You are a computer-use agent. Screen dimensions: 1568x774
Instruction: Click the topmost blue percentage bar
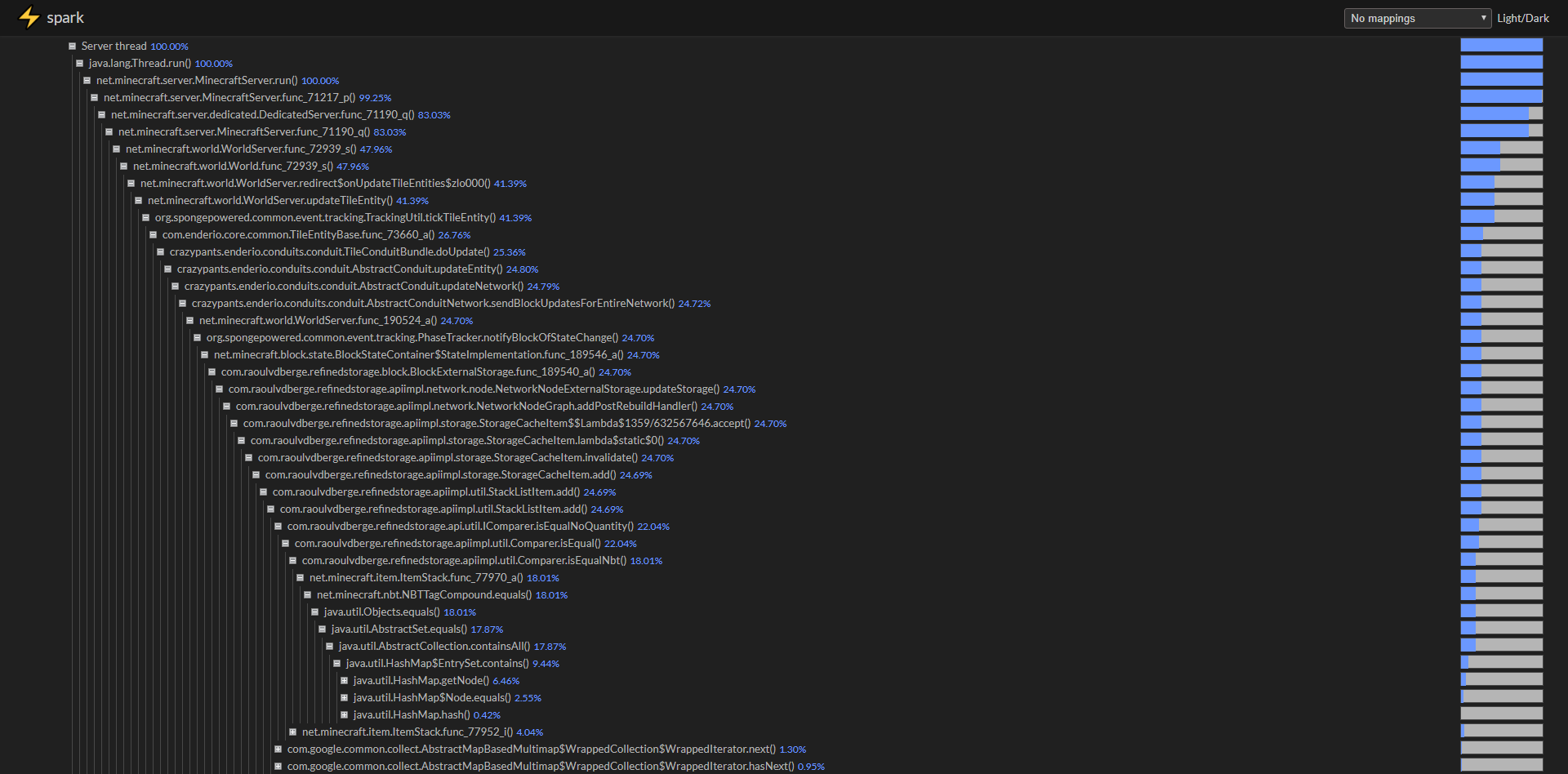1501,44
